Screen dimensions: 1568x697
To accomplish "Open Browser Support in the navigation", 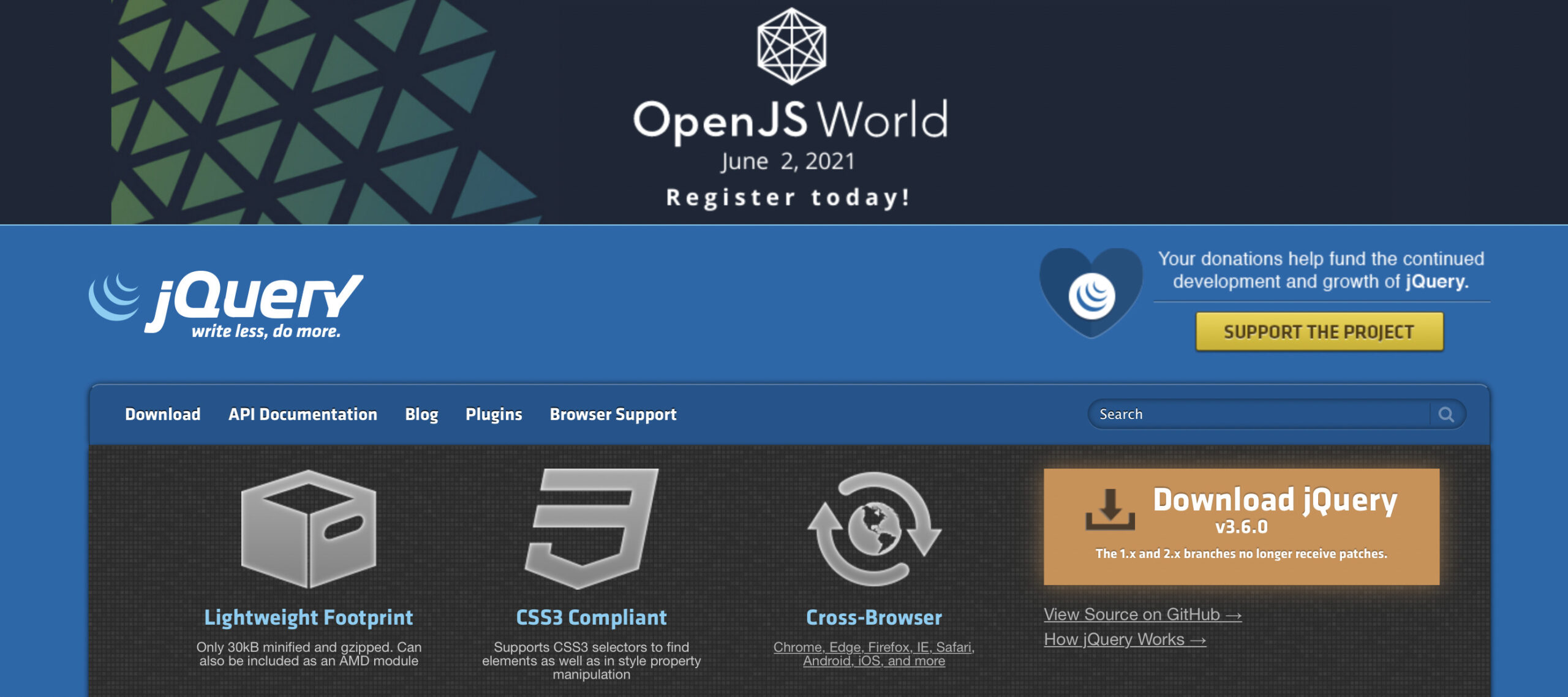I will pyautogui.click(x=613, y=415).
